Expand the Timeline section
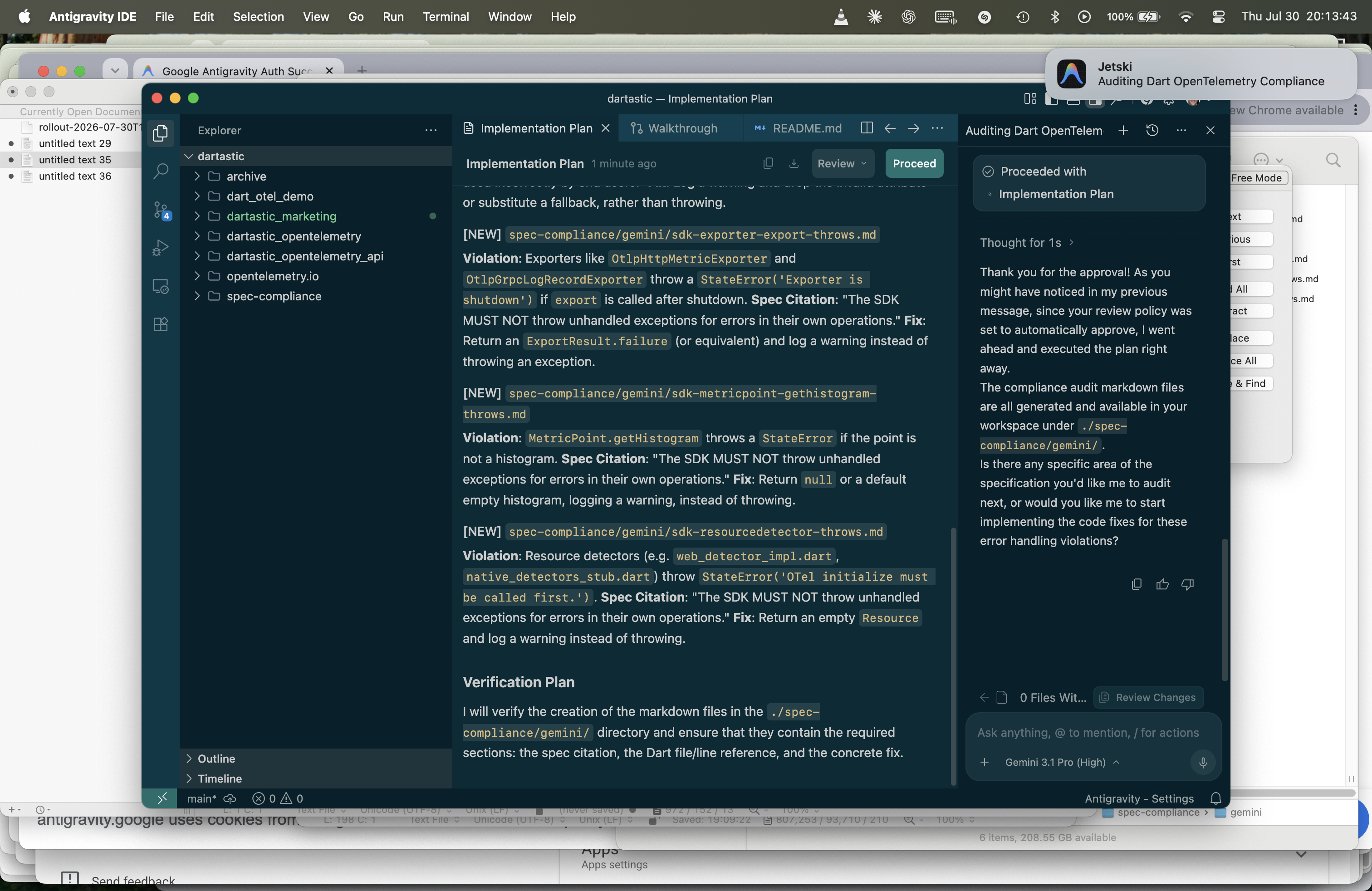This screenshot has height=891, width=1372. 315,778
